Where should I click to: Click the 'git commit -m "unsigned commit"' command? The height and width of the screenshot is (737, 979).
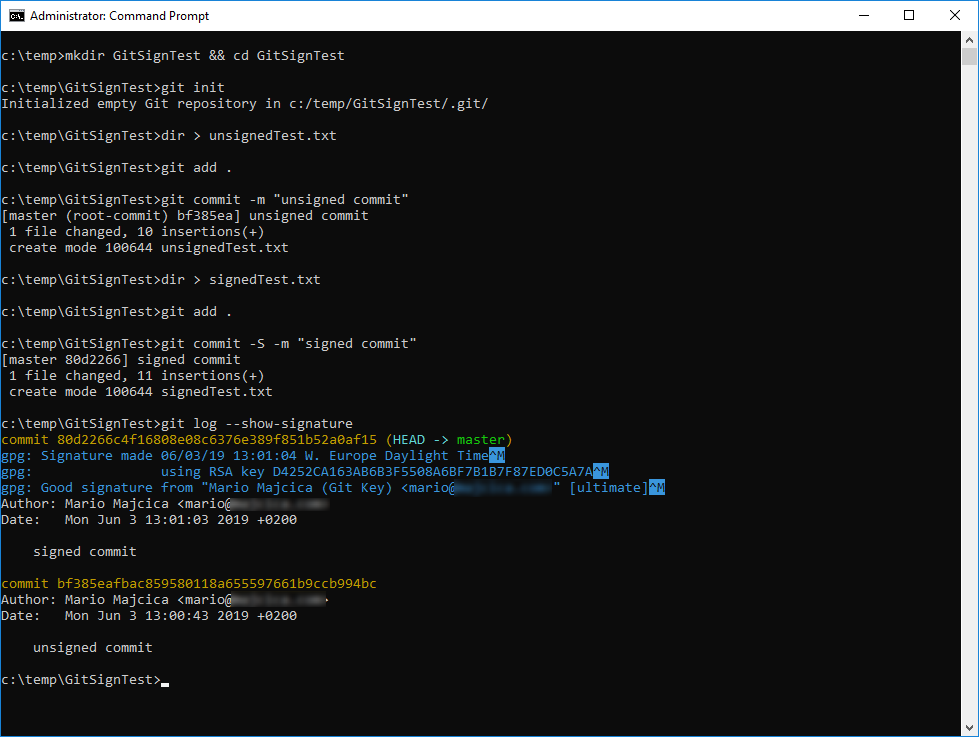[x=285, y=200]
